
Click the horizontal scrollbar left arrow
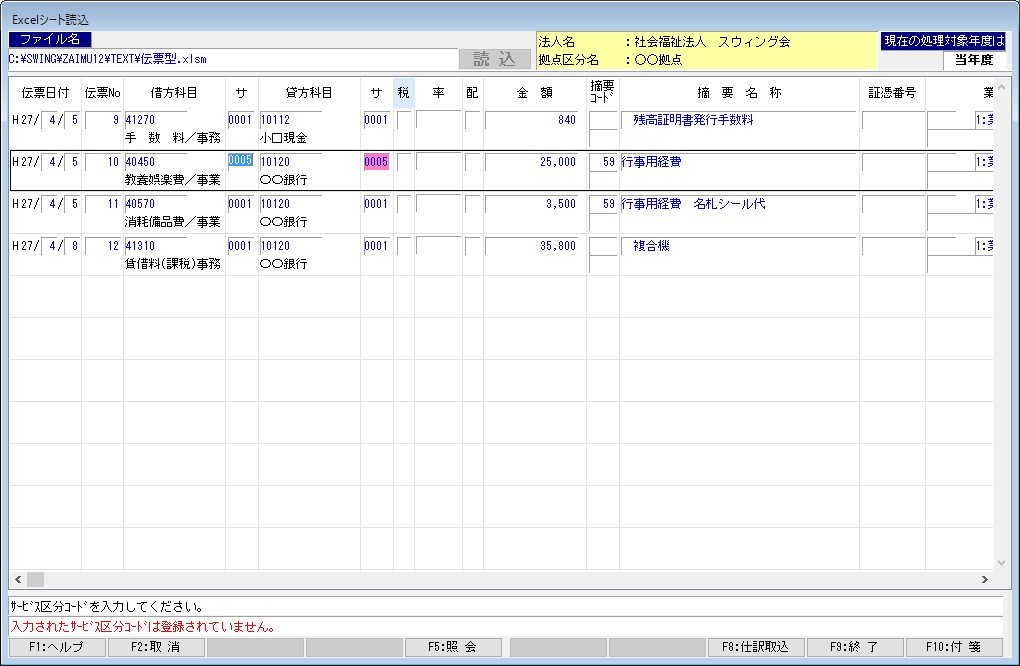pyautogui.click(x=17, y=580)
